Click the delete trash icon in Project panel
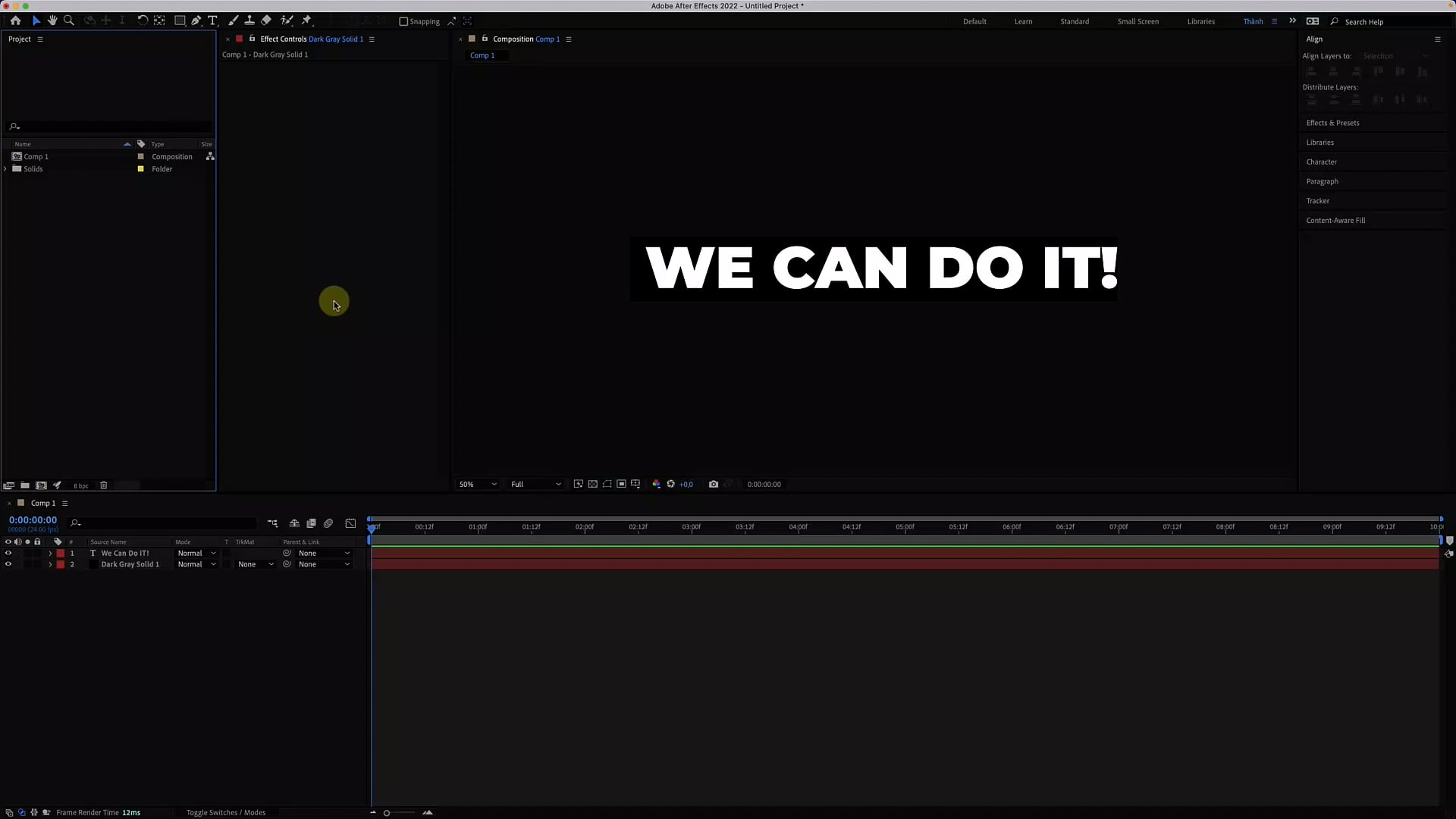1456x819 pixels. click(104, 485)
